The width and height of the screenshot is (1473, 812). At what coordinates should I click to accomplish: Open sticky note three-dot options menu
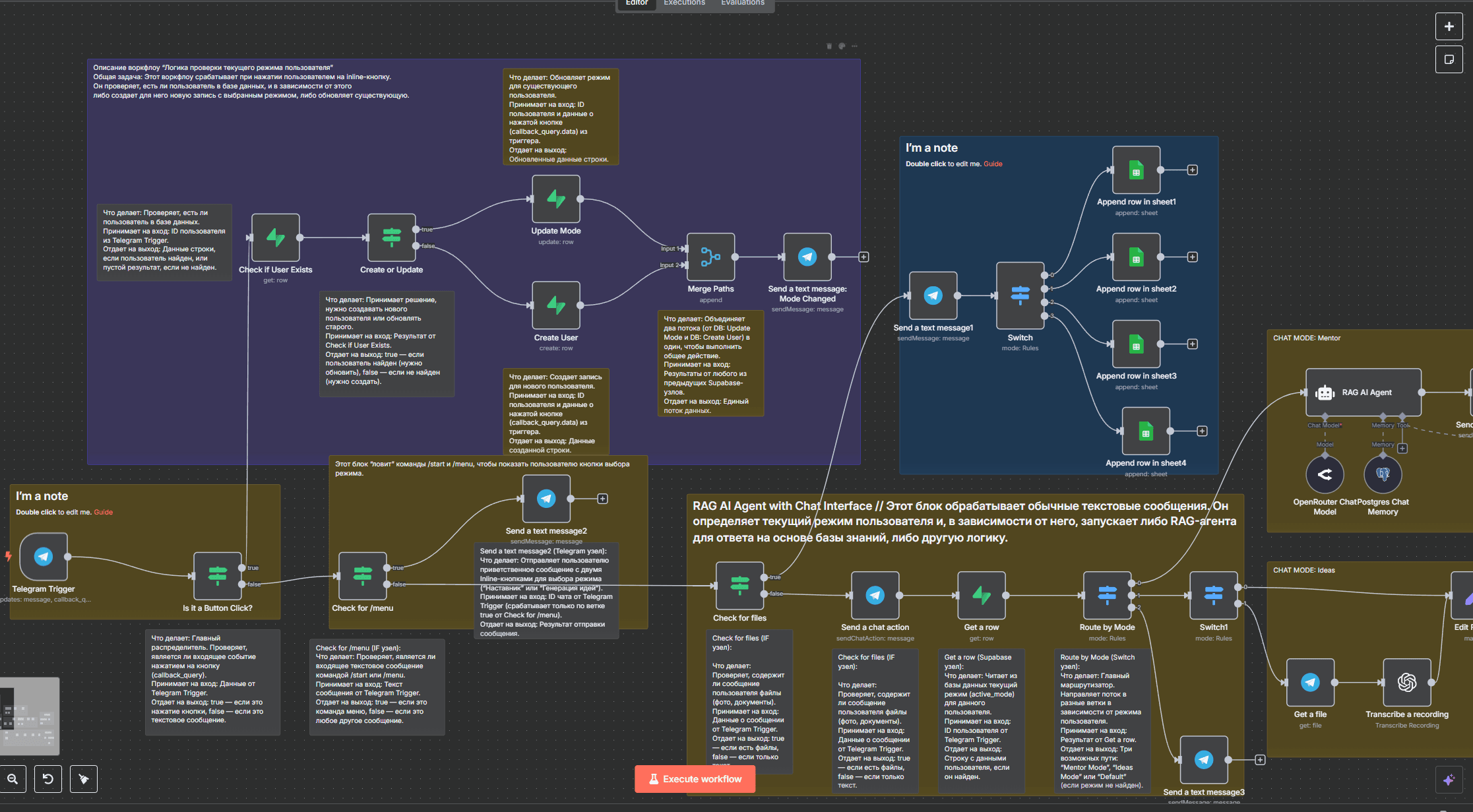coord(855,46)
